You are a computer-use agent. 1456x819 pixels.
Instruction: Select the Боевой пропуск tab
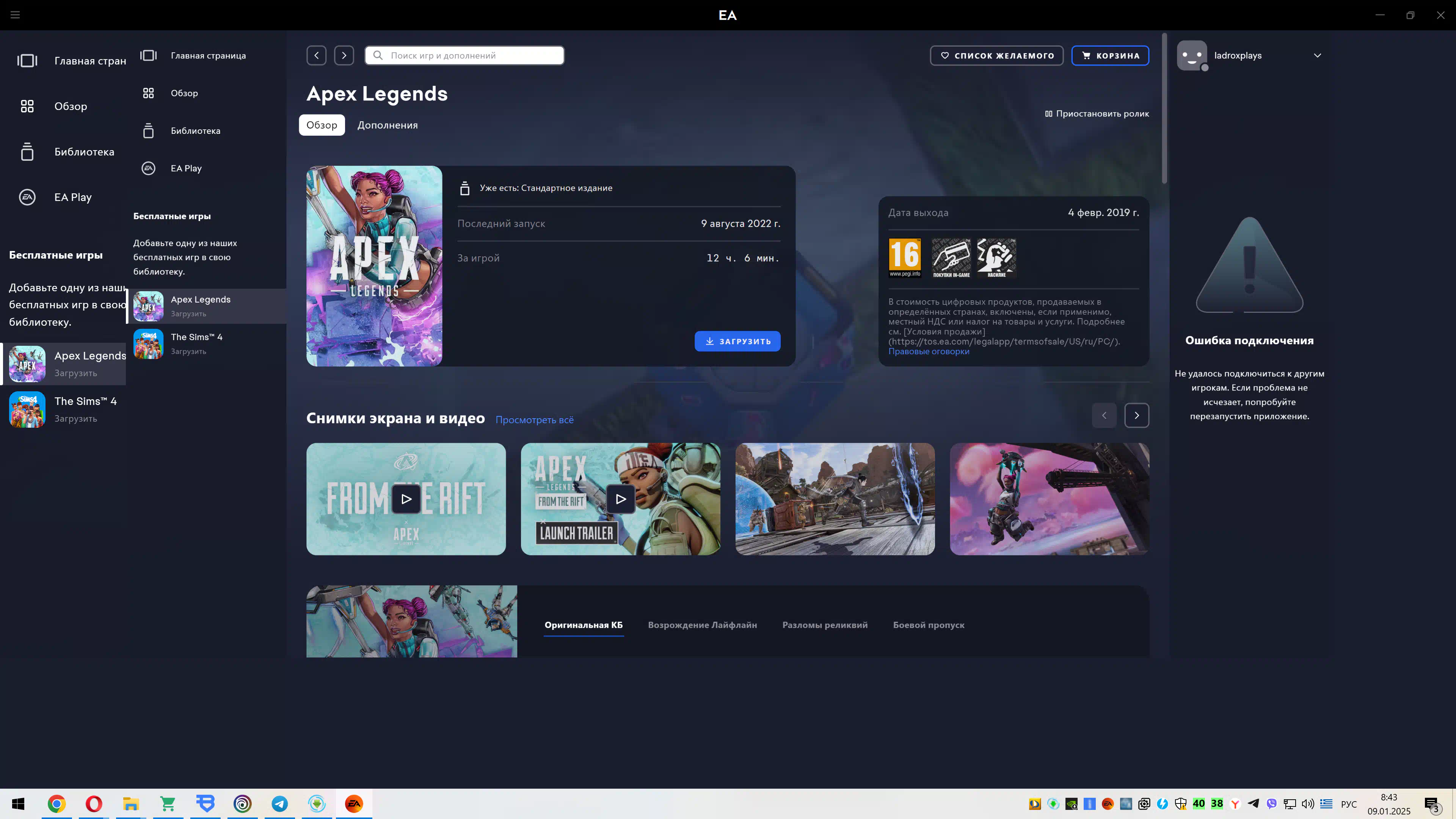[x=929, y=625]
